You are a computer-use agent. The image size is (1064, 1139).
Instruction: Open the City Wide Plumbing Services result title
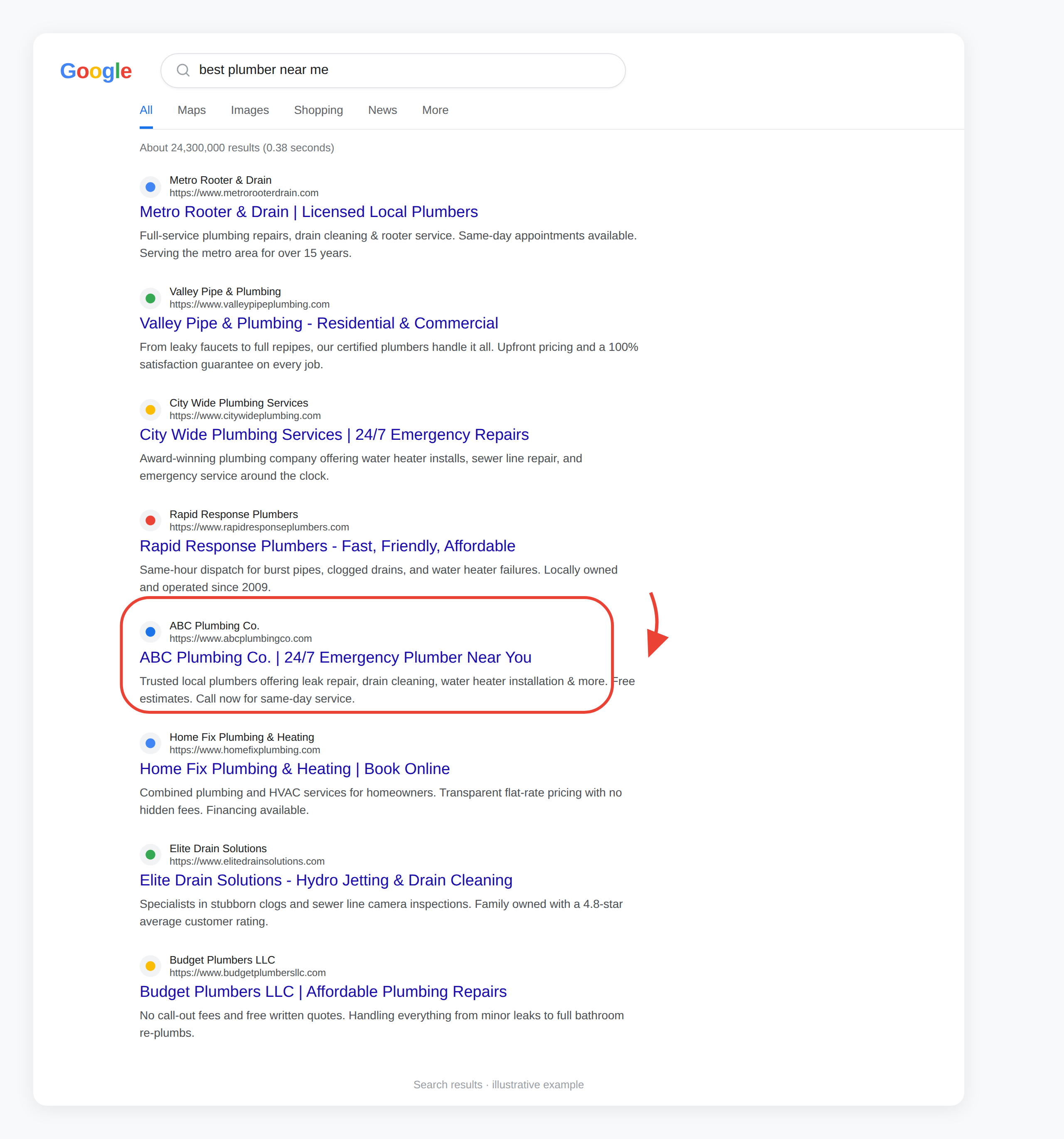point(334,435)
